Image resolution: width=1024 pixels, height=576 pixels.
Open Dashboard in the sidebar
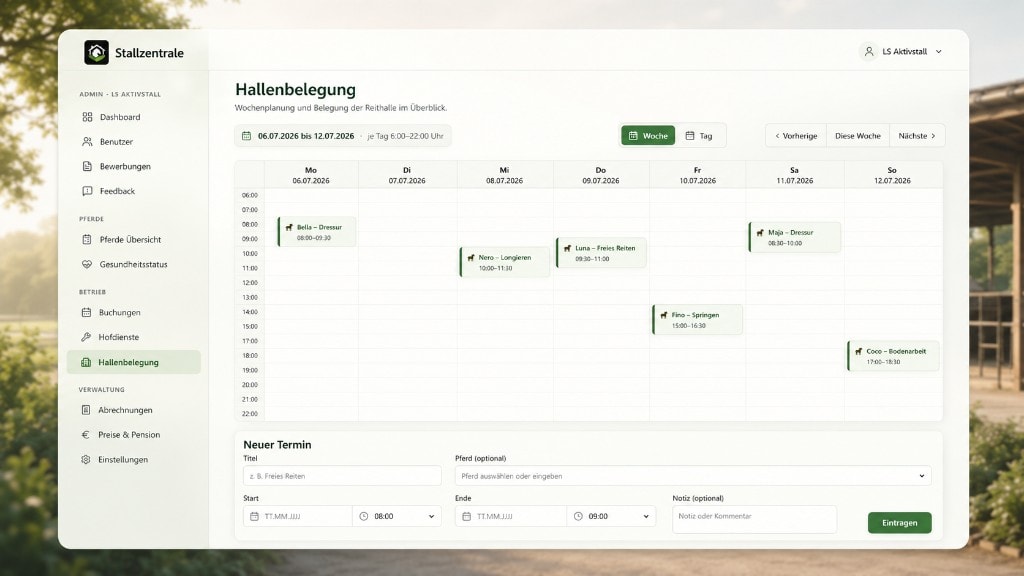134,117
